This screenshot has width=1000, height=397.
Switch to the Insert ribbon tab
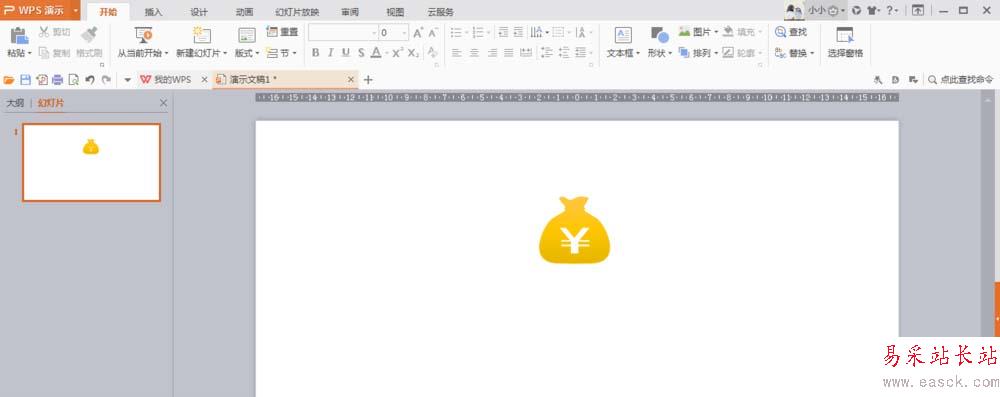(153, 12)
